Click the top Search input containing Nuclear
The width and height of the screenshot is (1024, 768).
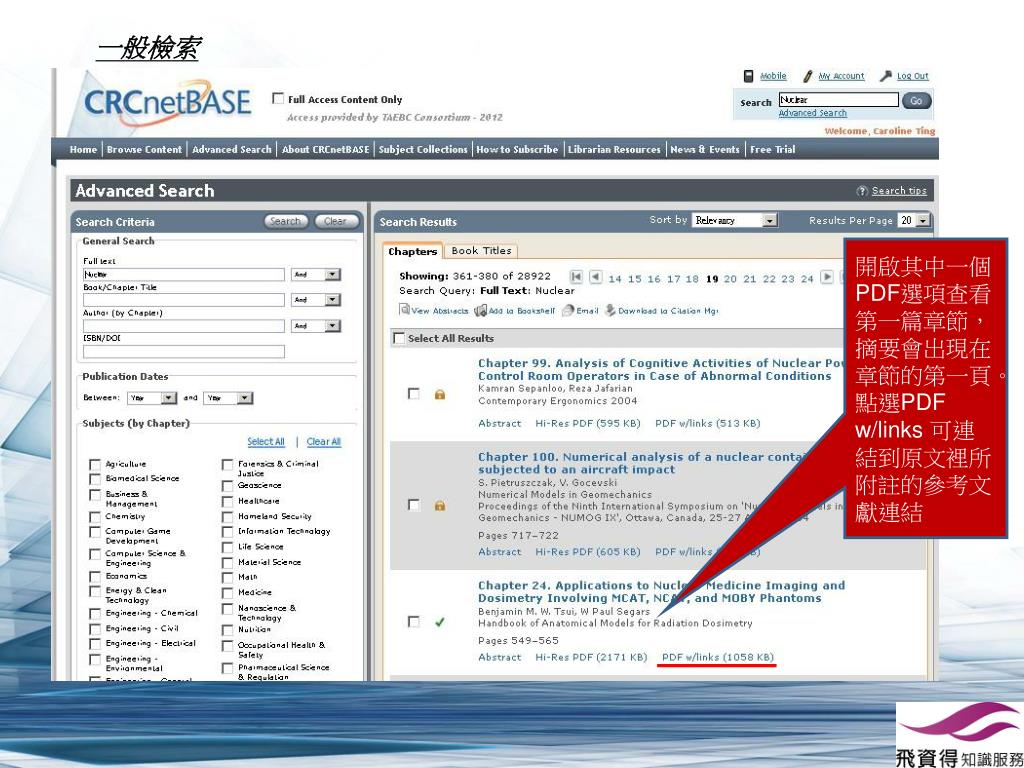[x=839, y=99]
